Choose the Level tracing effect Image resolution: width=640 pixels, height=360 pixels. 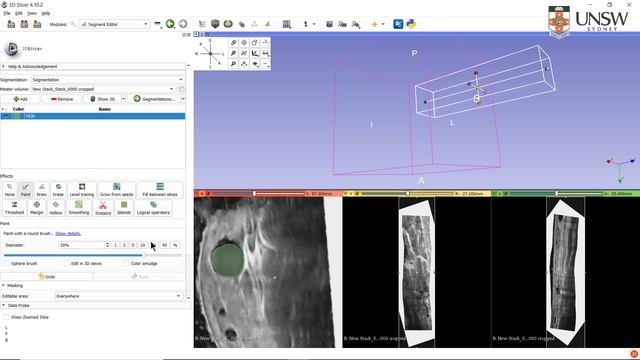[x=82, y=190]
